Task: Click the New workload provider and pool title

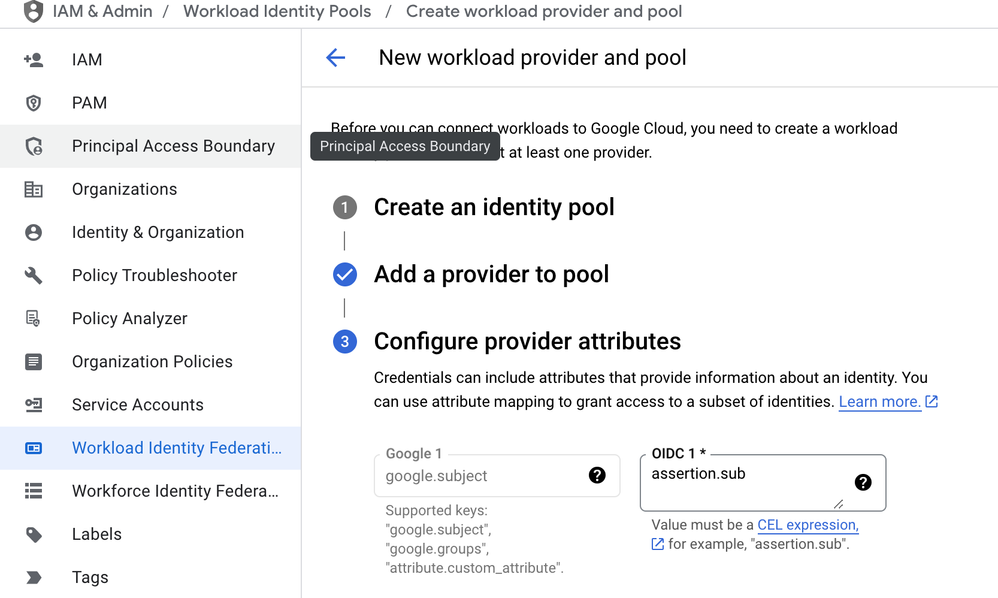Action: coord(532,58)
